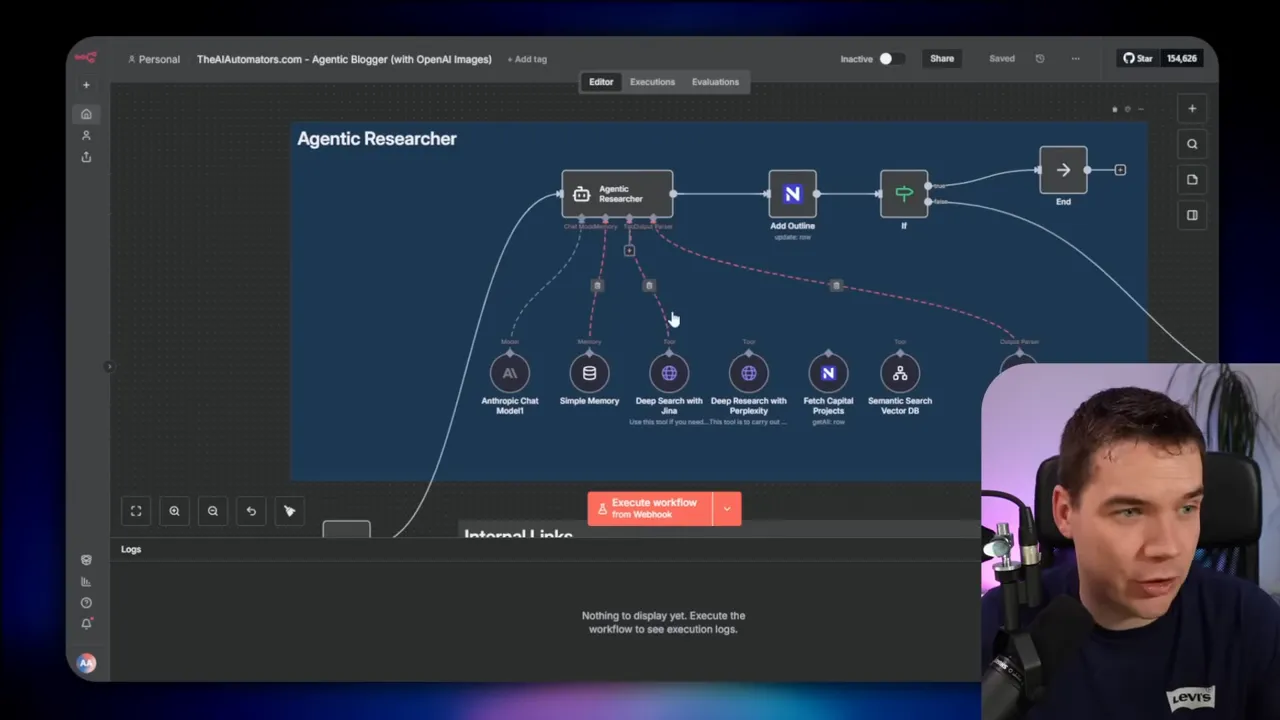Select the Deep Search with Jina tool
The width and height of the screenshot is (1280, 720).
coord(669,373)
